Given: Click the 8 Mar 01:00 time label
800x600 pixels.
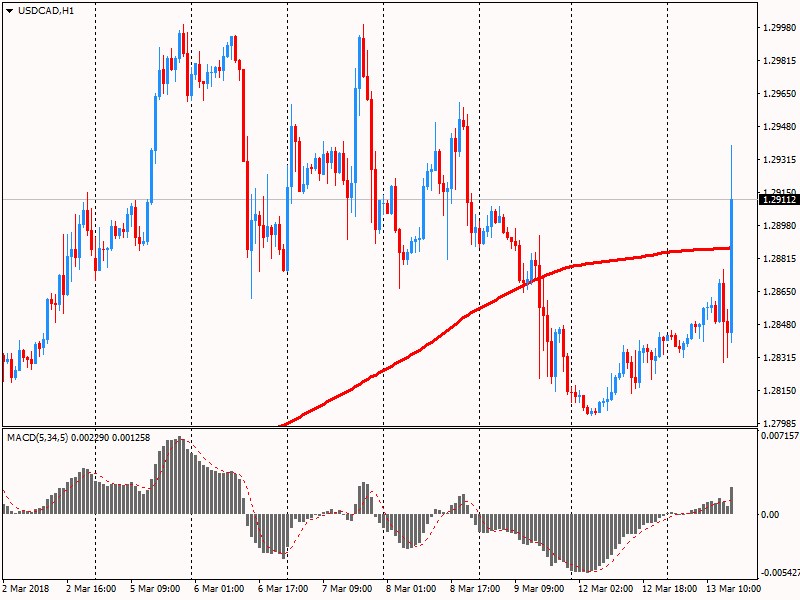Looking at the screenshot, I should tap(411, 589).
